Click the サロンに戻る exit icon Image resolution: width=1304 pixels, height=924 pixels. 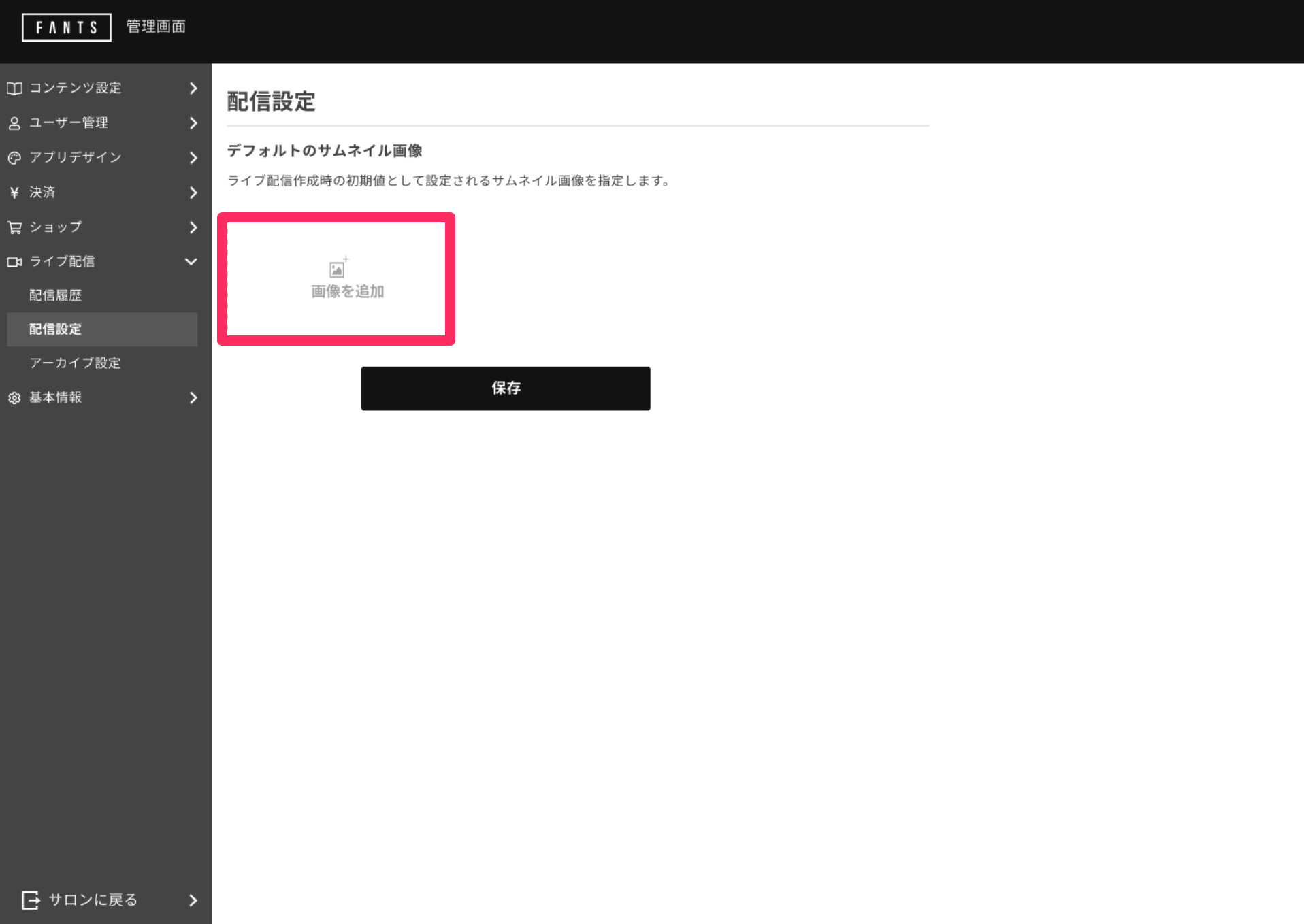coord(31,900)
